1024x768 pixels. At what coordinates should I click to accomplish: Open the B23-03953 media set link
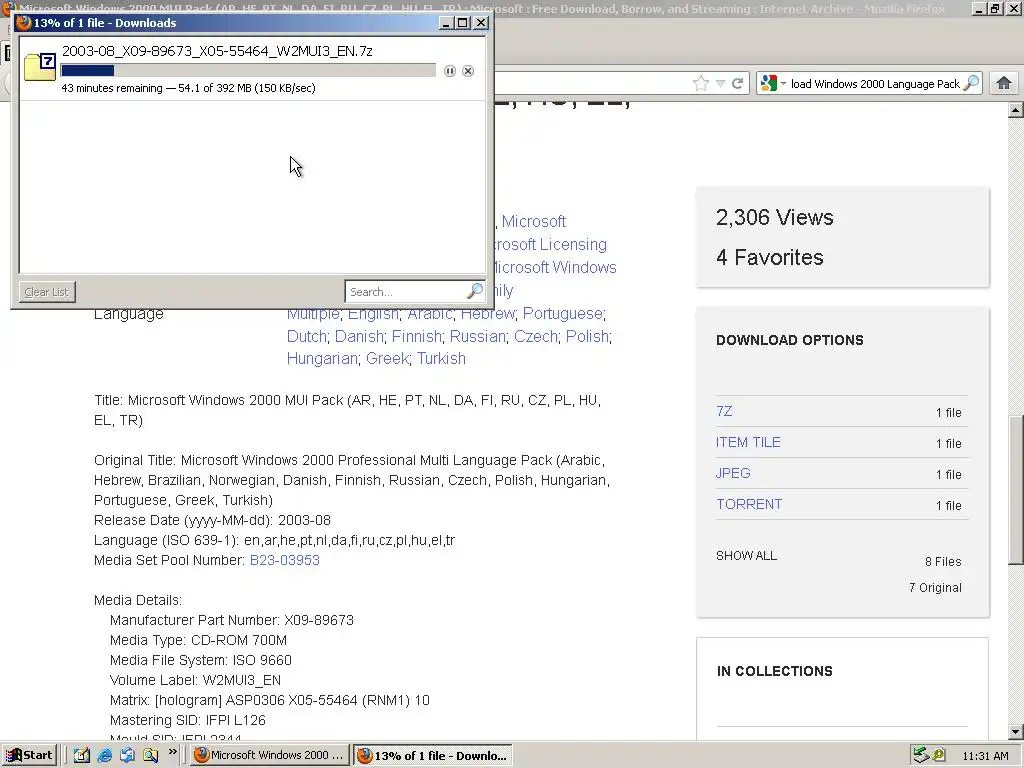(x=285, y=560)
